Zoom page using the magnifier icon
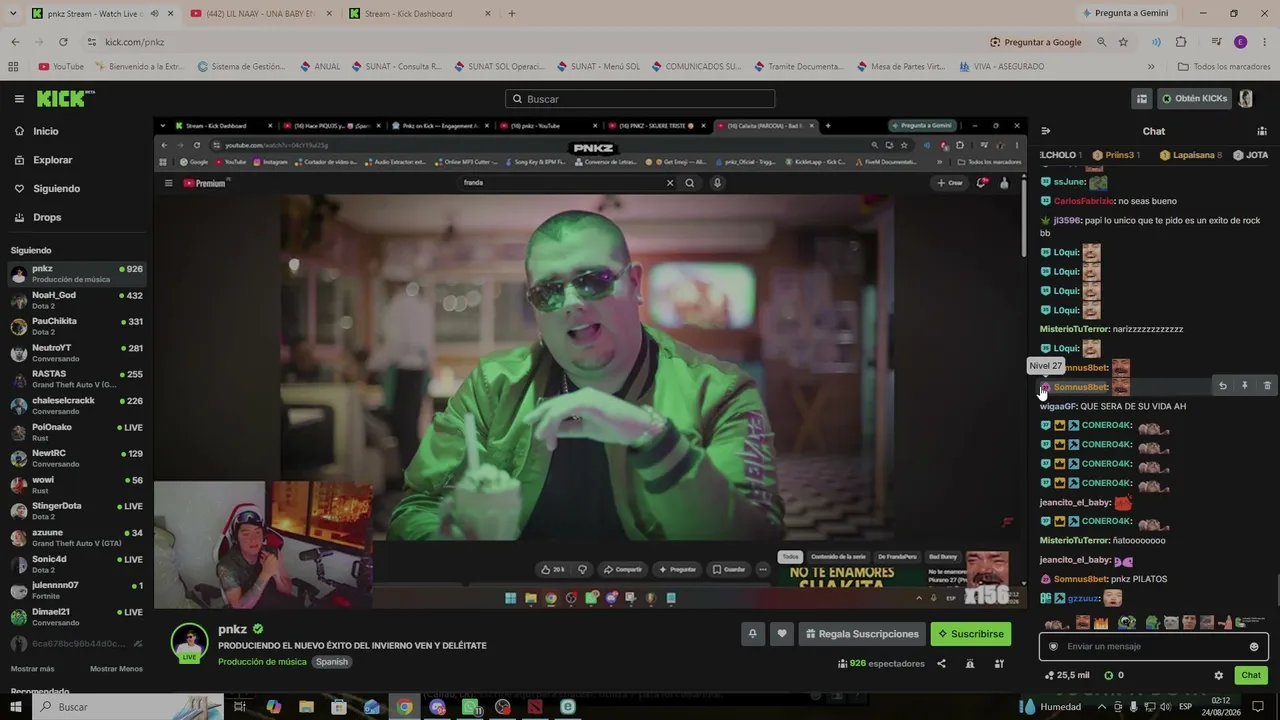Image resolution: width=1280 pixels, height=720 pixels. (1101, 42)
